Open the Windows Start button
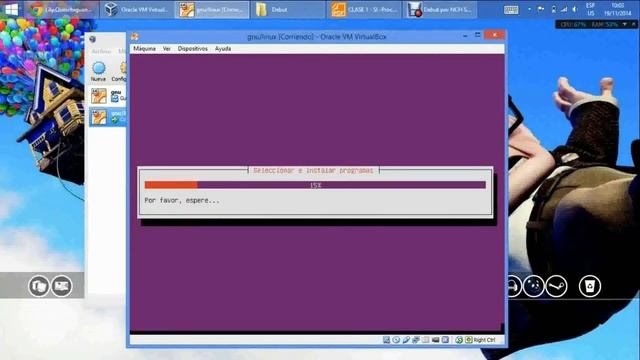640x360 pixels. [x=11, y=9]
